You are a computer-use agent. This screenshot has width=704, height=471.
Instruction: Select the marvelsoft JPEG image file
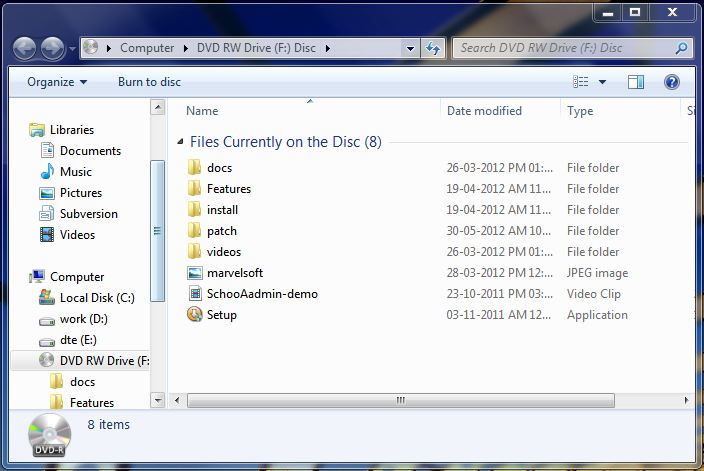point(235,273)
